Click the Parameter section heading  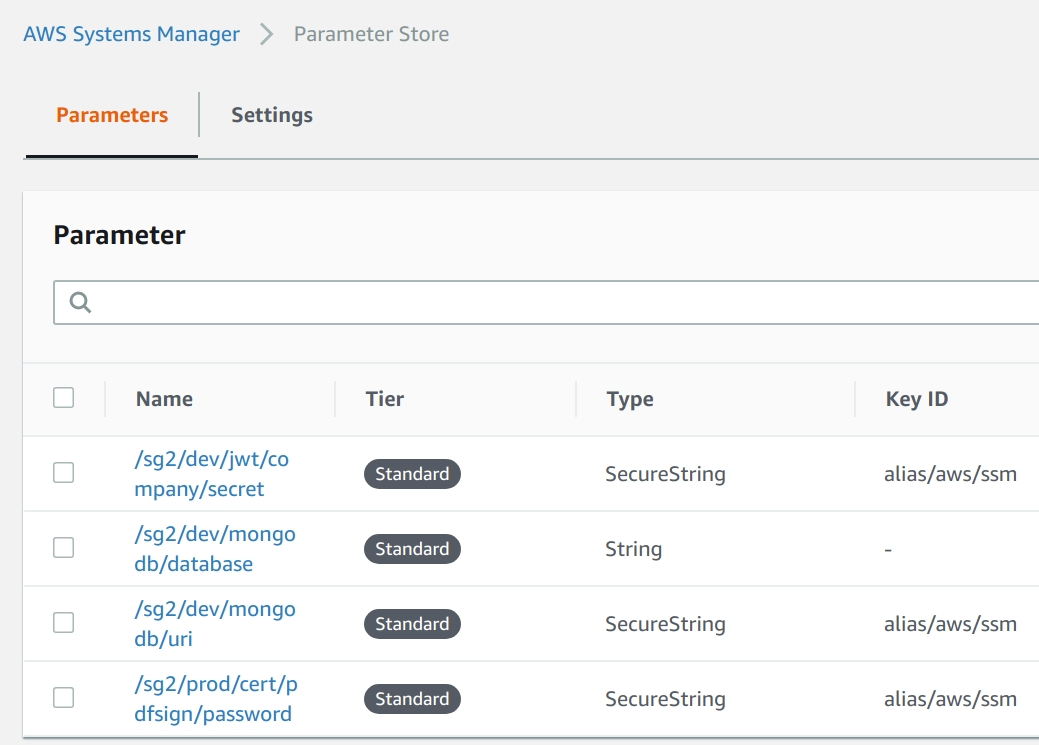[119, 235]
